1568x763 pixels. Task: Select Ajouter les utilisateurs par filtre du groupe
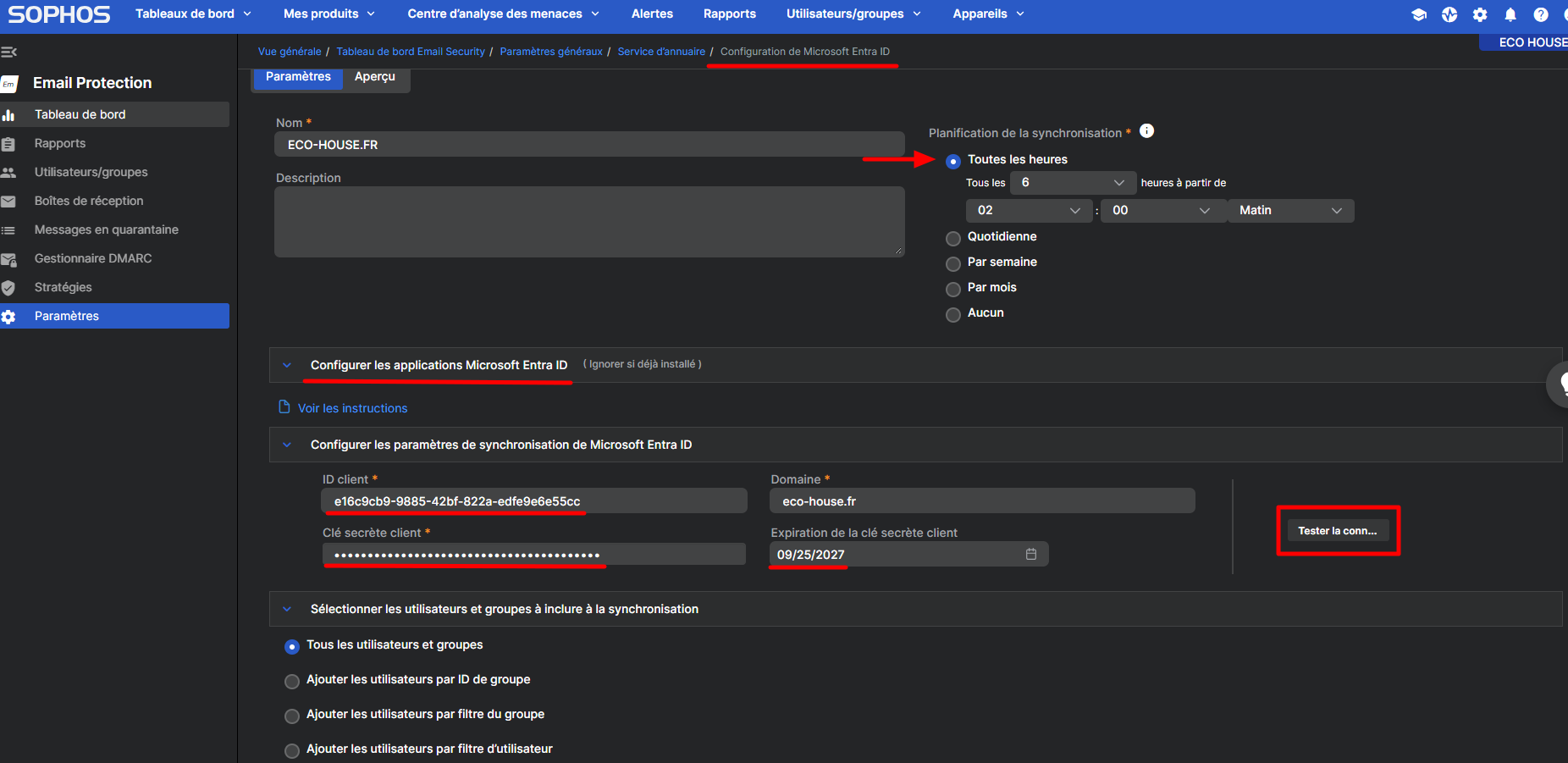click(292, 716)
